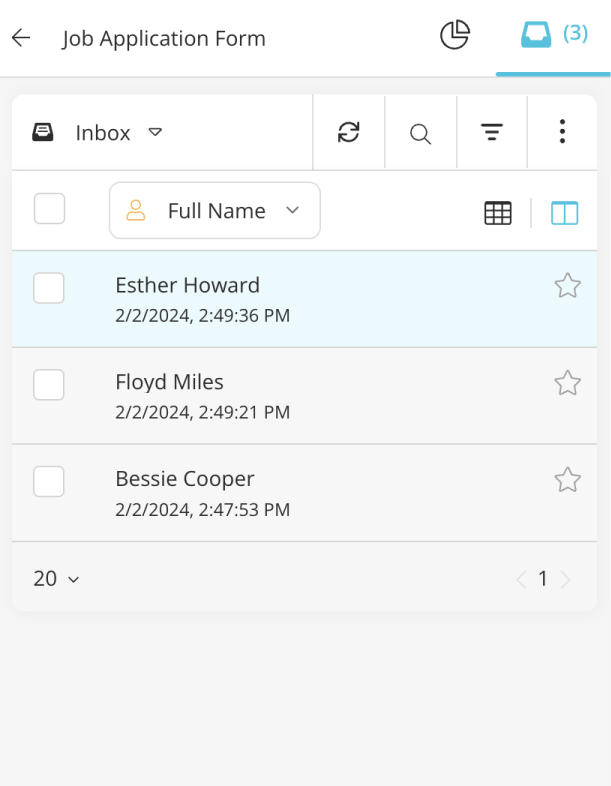Open Bessie Cooper's submission entry
611x786 pixels.
[185, 479]
